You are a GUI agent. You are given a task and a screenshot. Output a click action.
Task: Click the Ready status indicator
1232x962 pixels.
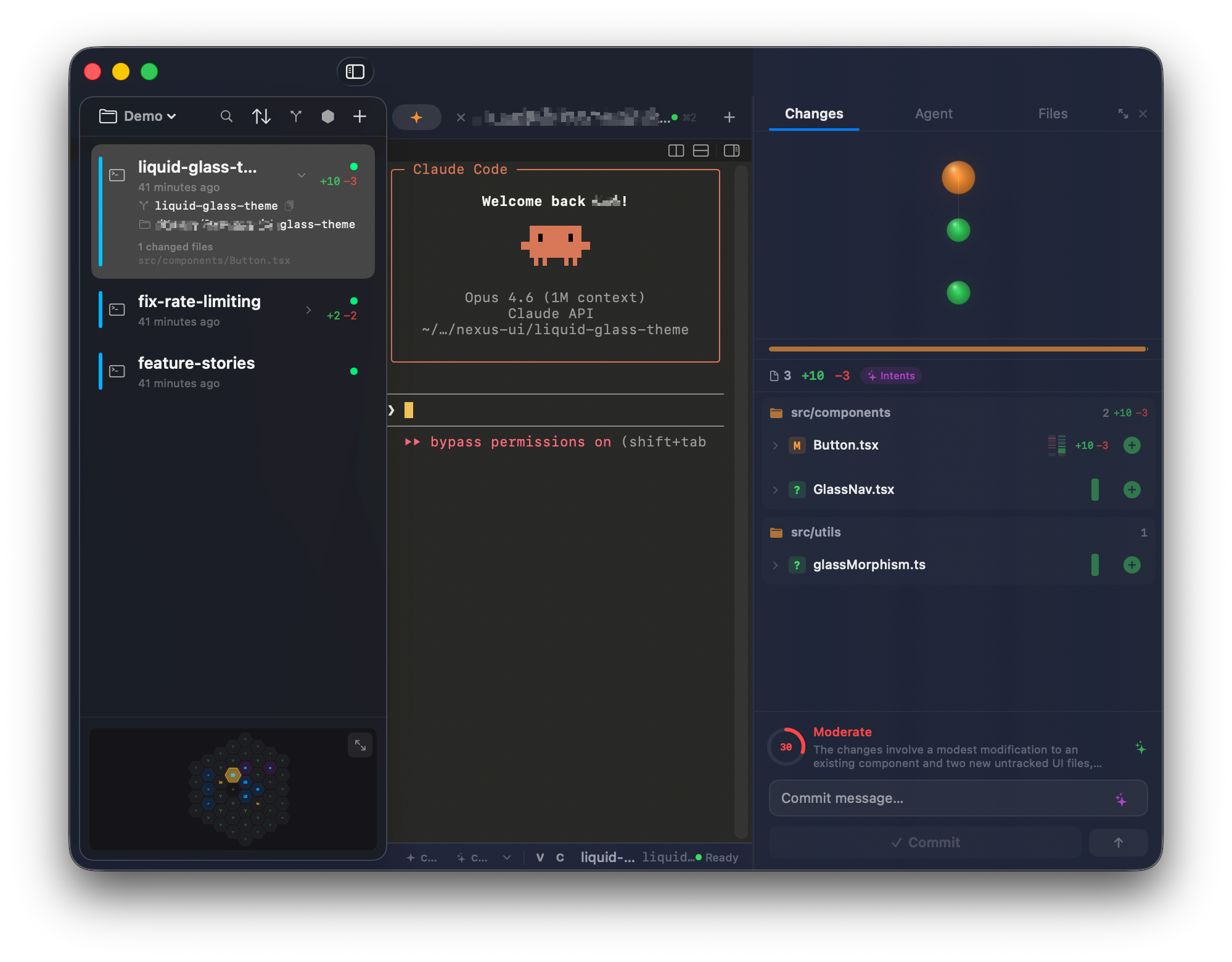pyautogui.click(x=717, y=858)
